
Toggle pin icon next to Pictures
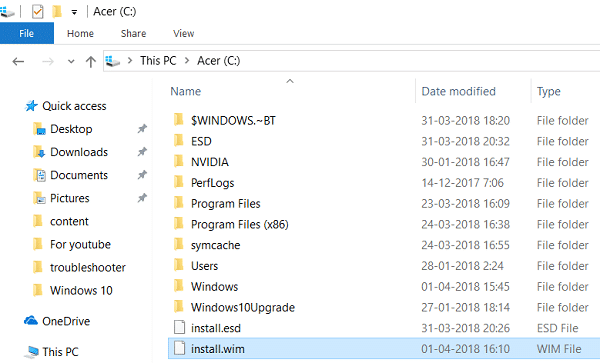(x=142, y=198)
